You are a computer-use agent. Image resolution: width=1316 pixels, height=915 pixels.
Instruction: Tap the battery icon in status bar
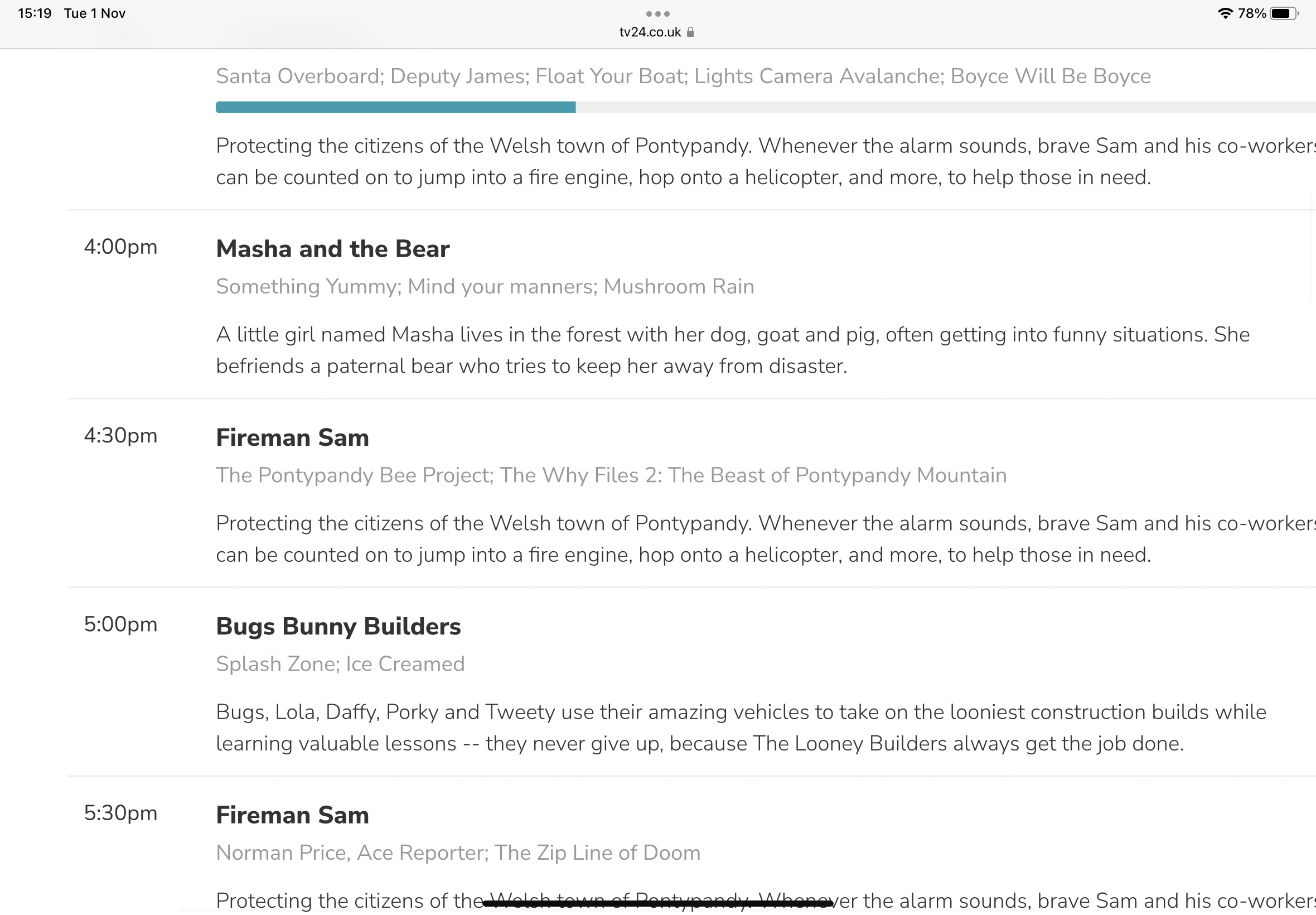pos(1283,13)
